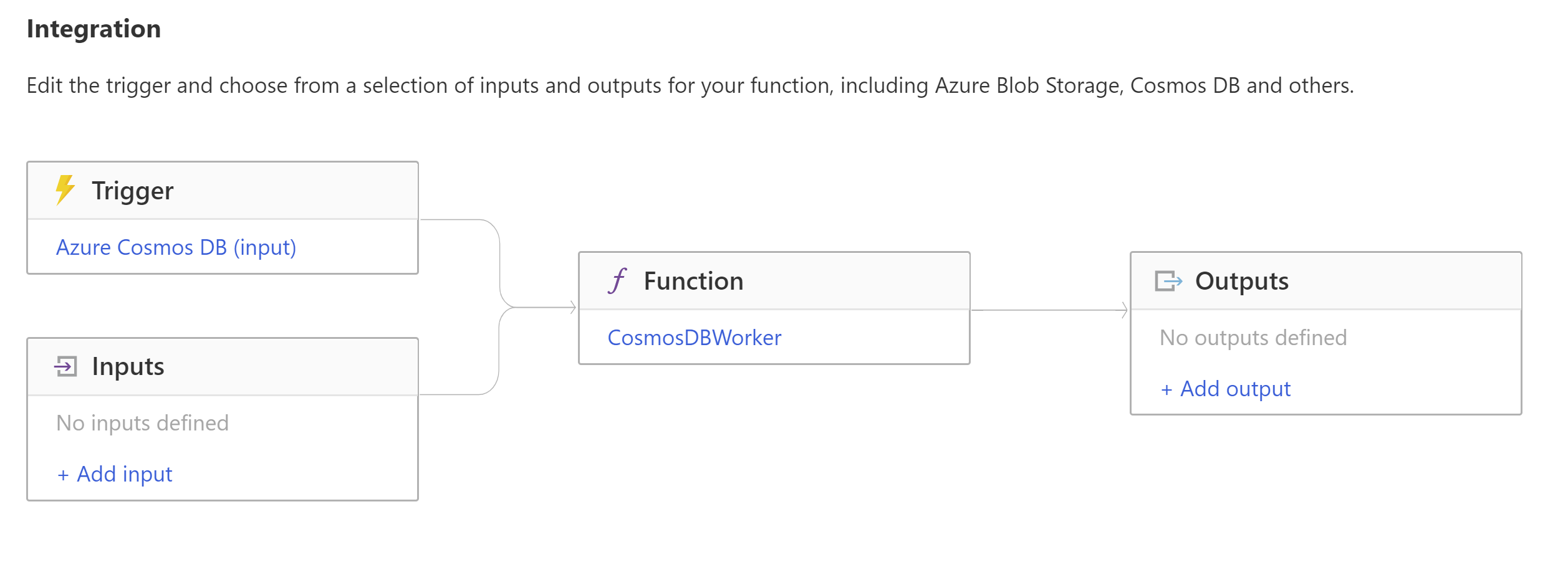Image resolution: width=1568 pixels, height=570 pixels.
Task: Click the plus sign before Add input
Action: [x=63, y=475]
